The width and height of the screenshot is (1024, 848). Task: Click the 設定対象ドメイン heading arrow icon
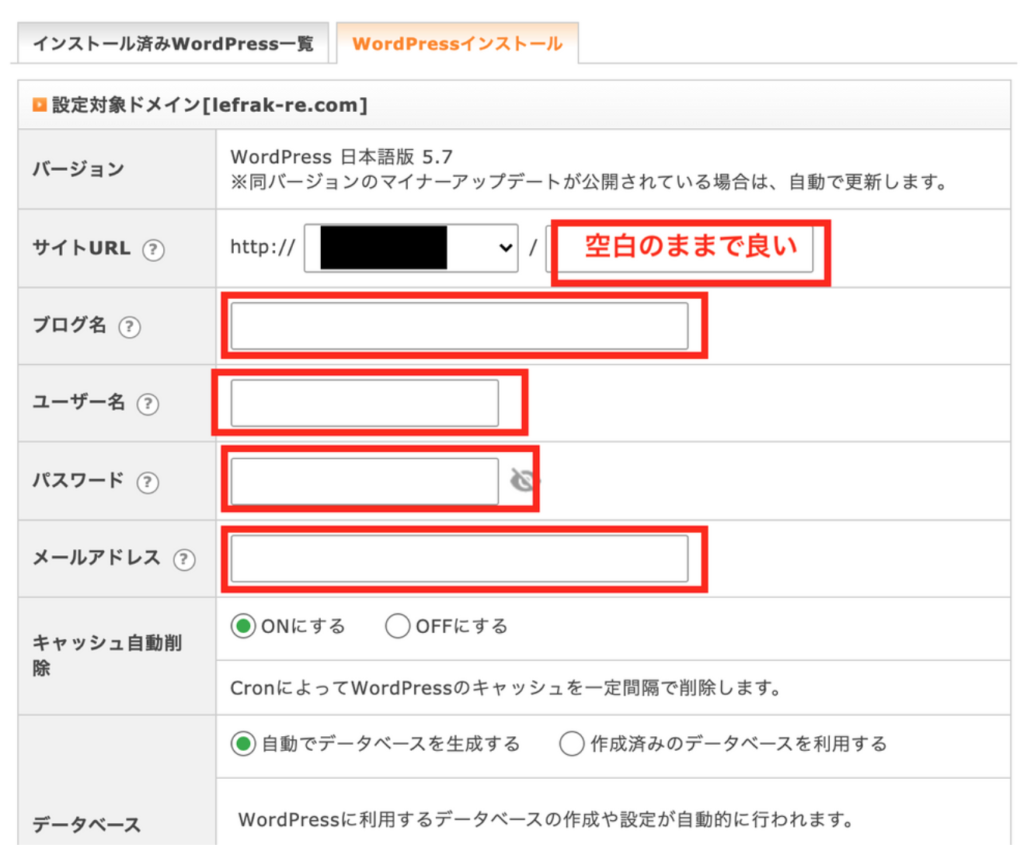tap(39, 105)
